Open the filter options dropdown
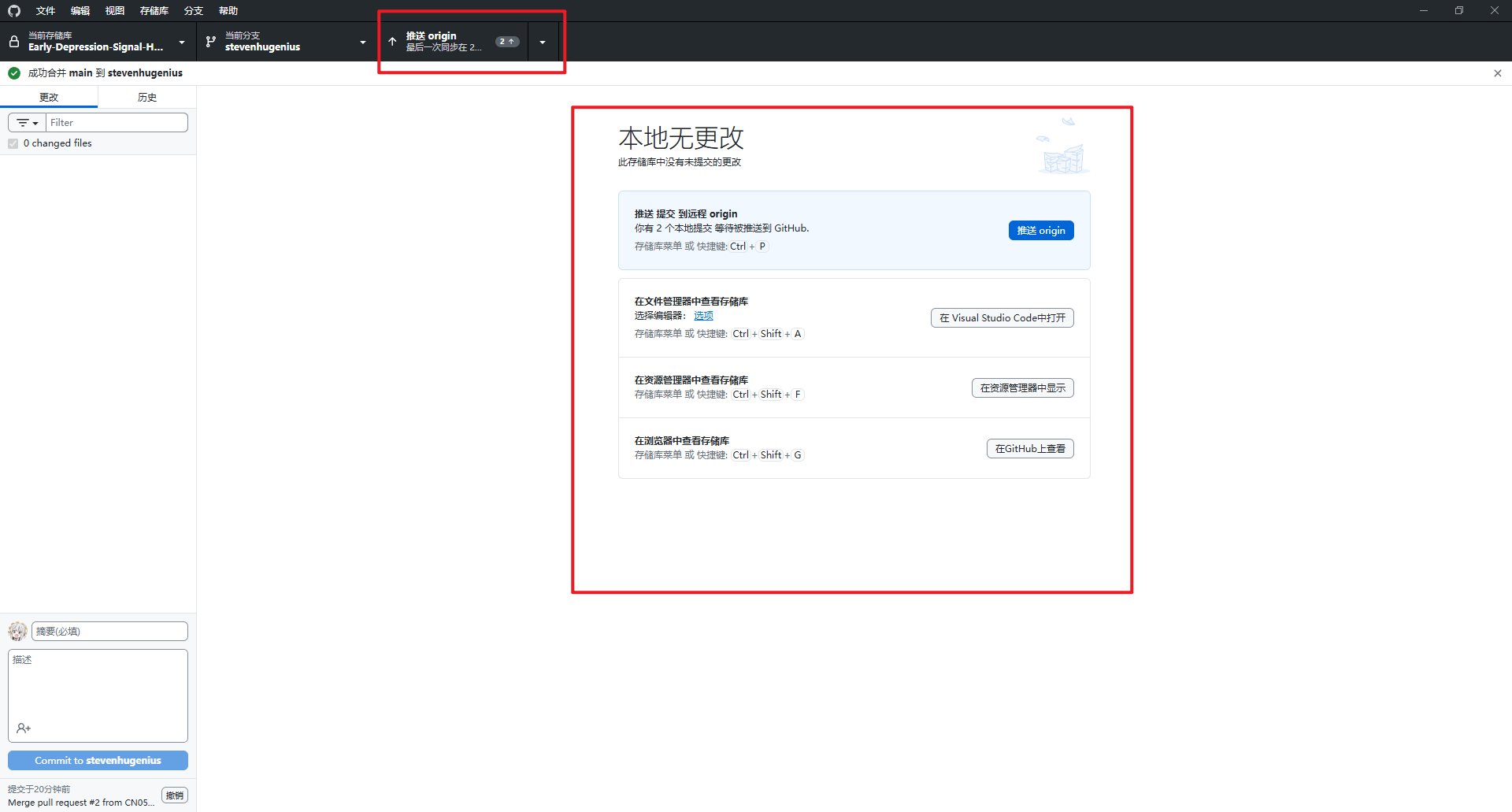Screen dimensions: 1512x812 [28, 123]
